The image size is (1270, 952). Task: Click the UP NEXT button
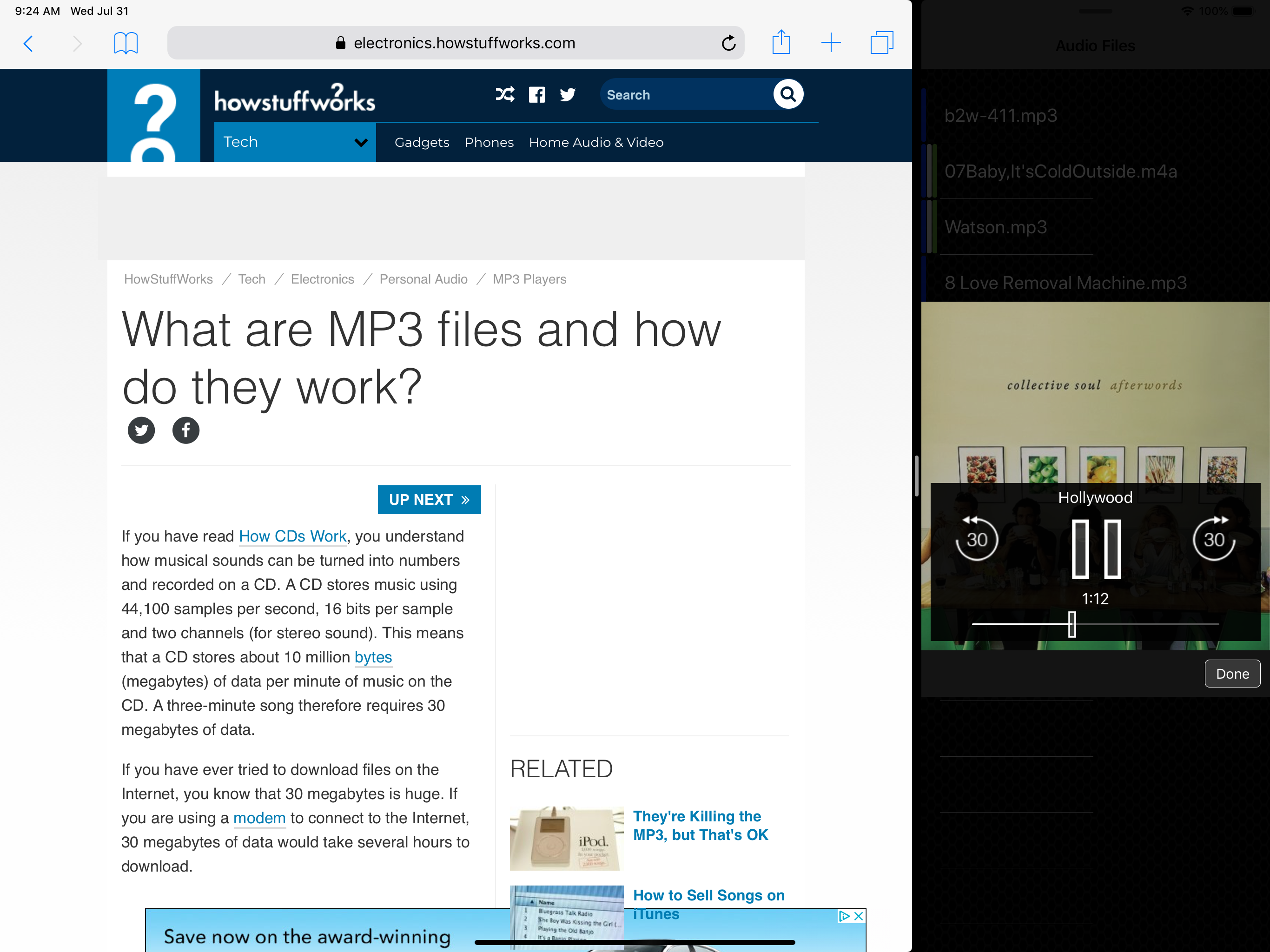[429, 500]
